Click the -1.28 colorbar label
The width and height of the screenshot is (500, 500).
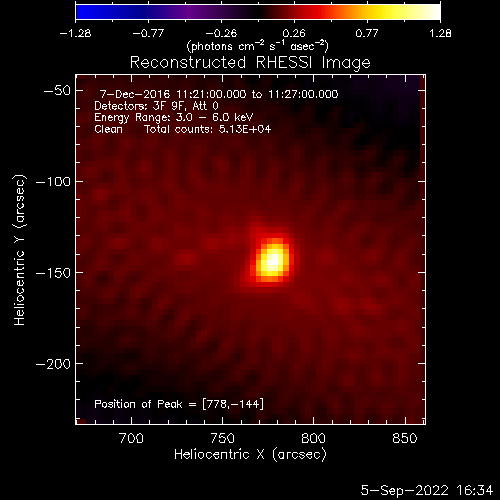(x=75, y=33)
